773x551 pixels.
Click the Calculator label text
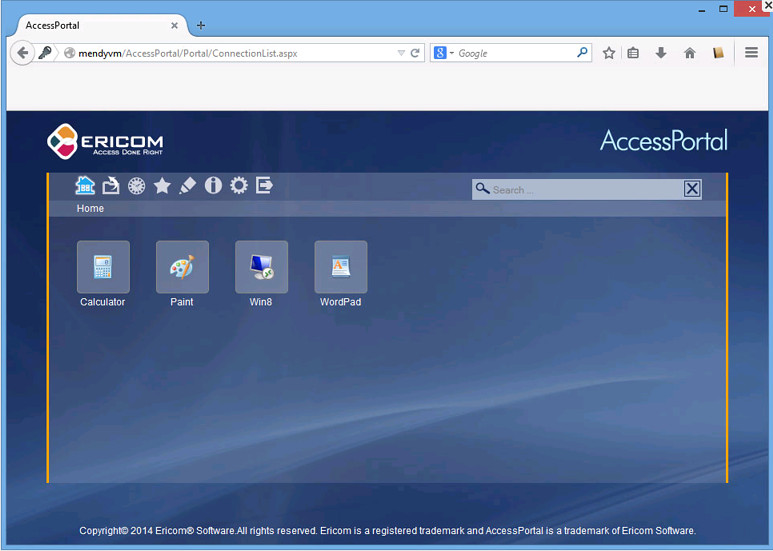[x=103, y=302]
